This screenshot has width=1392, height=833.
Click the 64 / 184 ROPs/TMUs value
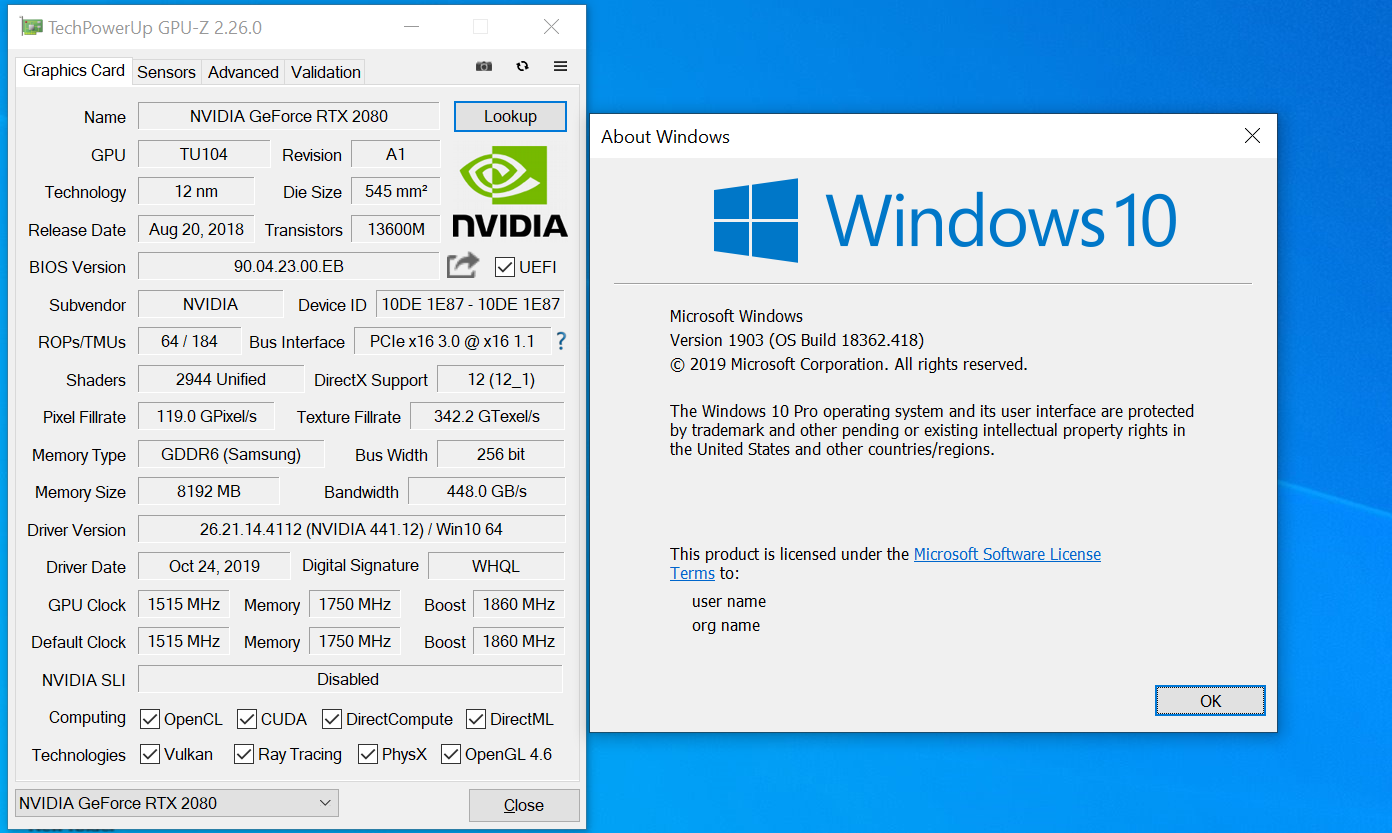(x=189, y=341)
